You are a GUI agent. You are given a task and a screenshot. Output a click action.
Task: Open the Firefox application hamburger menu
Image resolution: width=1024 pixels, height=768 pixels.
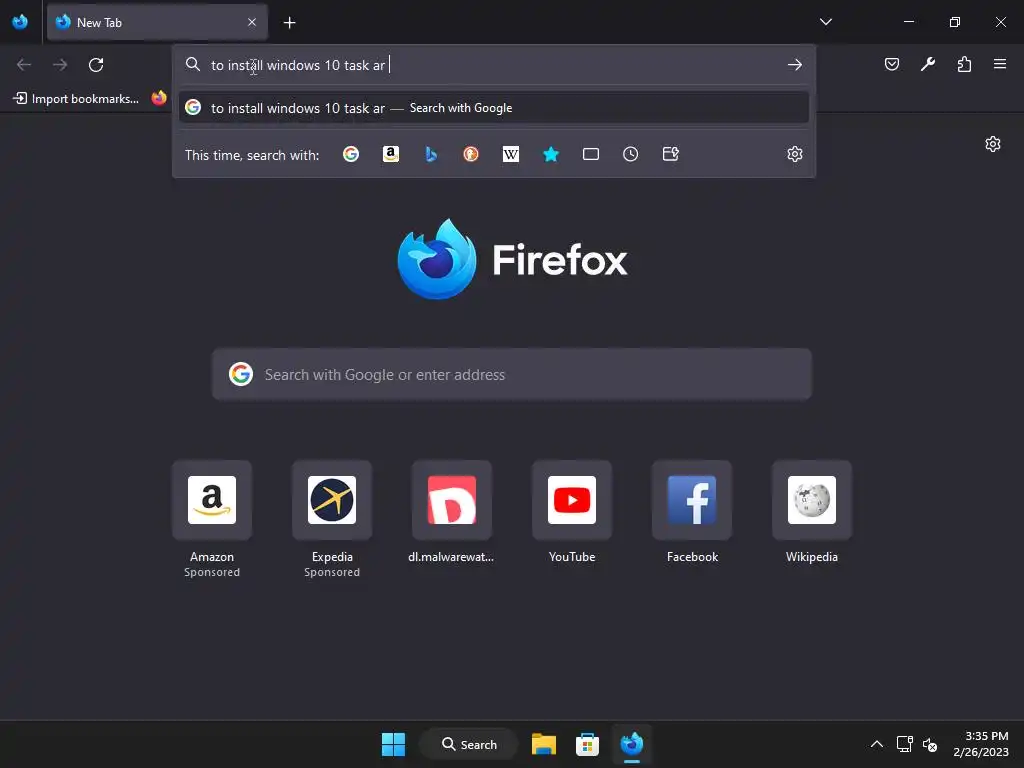1000,64
